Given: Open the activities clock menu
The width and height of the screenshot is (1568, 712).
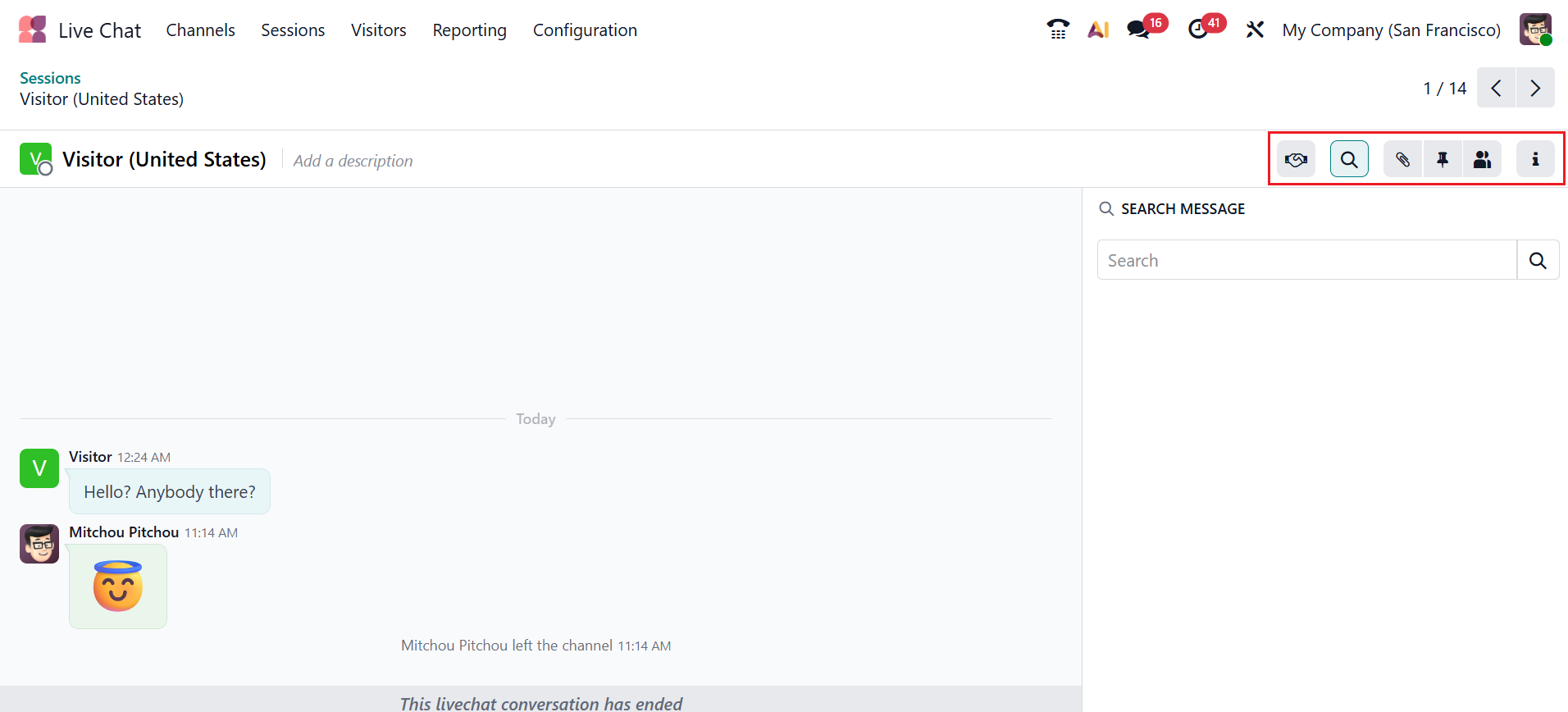Looking at the screenshot, I should 1198,30.
